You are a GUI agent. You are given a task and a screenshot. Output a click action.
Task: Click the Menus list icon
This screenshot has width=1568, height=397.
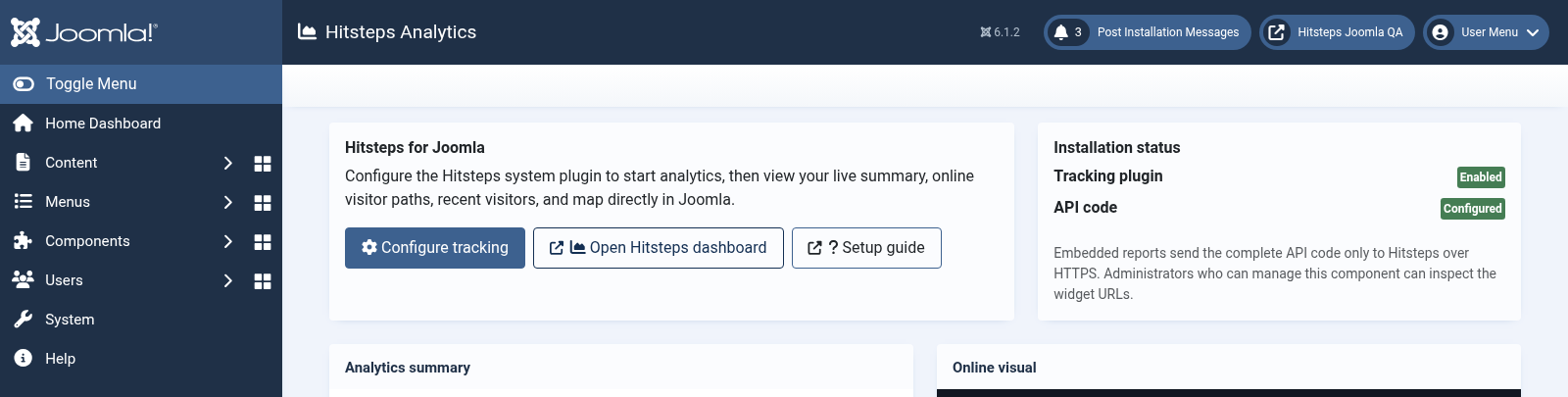click(24, 201)
